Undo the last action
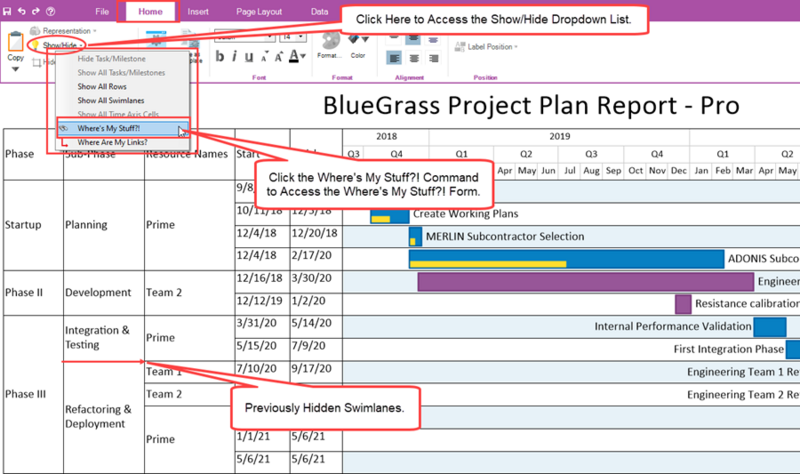 (21, 11)
